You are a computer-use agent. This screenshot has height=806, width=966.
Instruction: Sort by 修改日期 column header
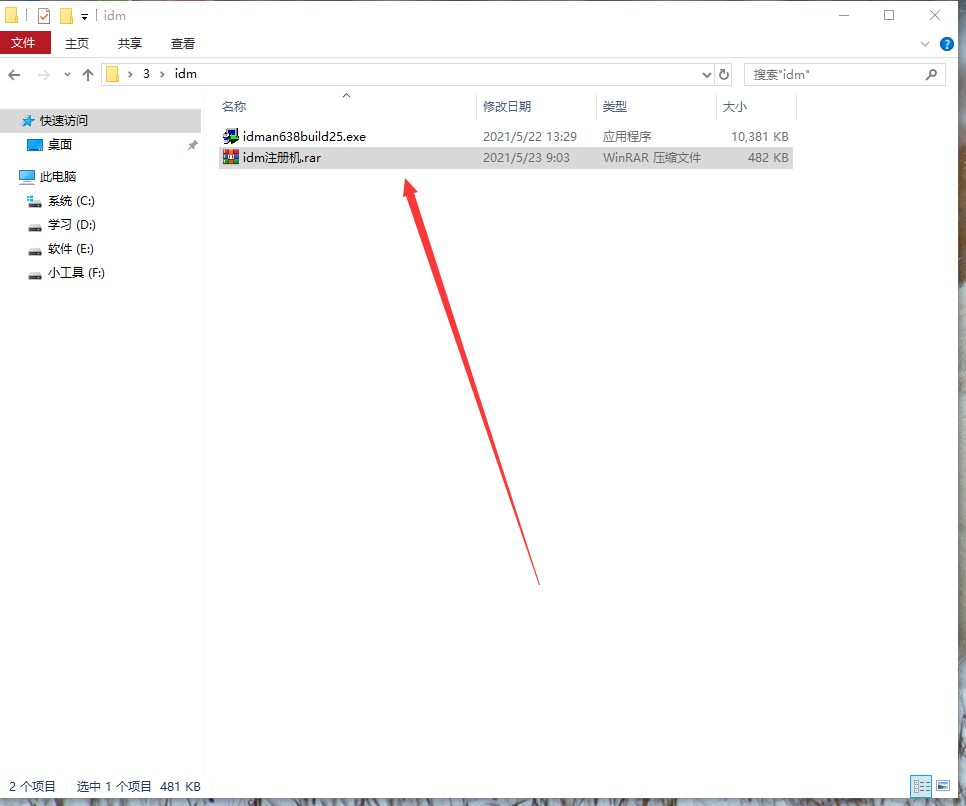536,106
